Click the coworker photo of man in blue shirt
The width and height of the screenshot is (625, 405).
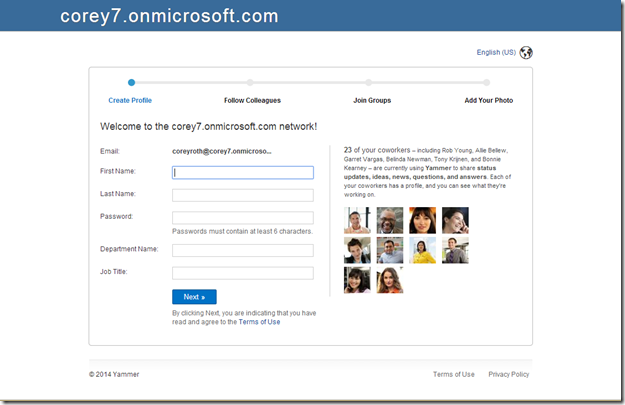(x=390, y=250)
